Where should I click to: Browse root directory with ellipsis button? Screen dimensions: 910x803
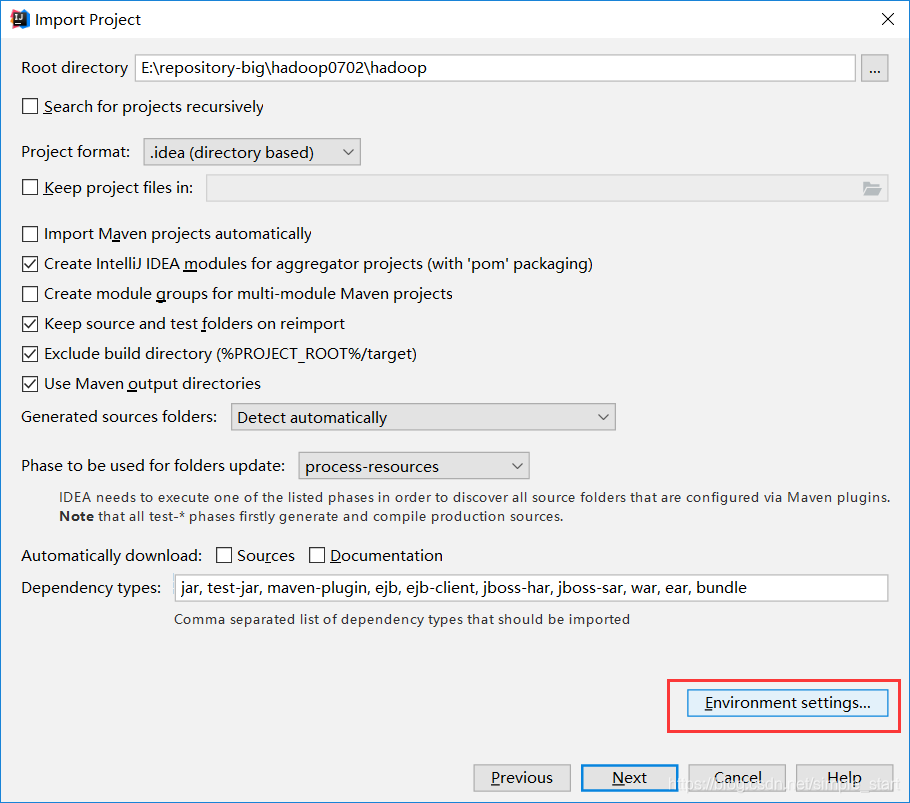(875, 68)
